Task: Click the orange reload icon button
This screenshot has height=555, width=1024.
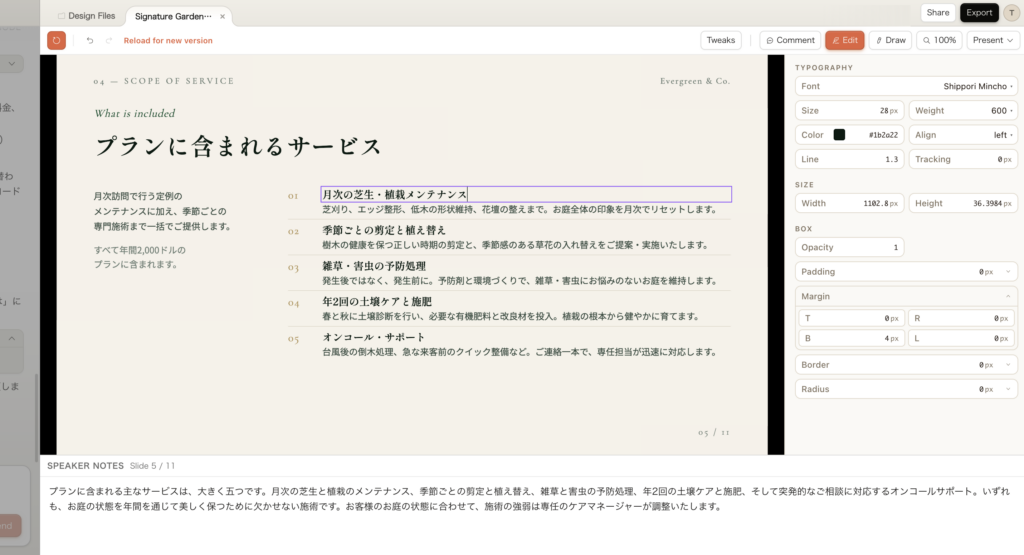Action: click(x=57, y=40)
